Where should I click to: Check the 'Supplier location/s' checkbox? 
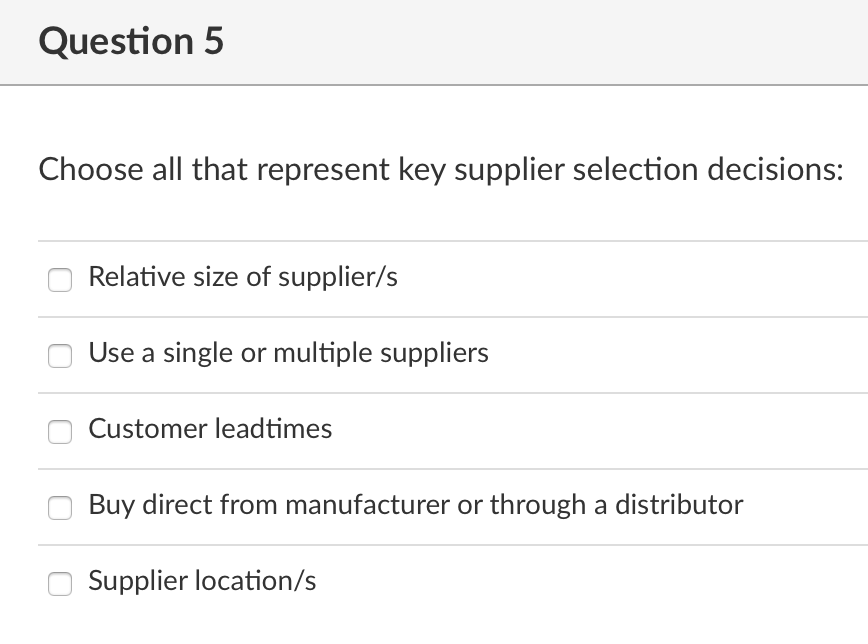[x=60, y=584]
